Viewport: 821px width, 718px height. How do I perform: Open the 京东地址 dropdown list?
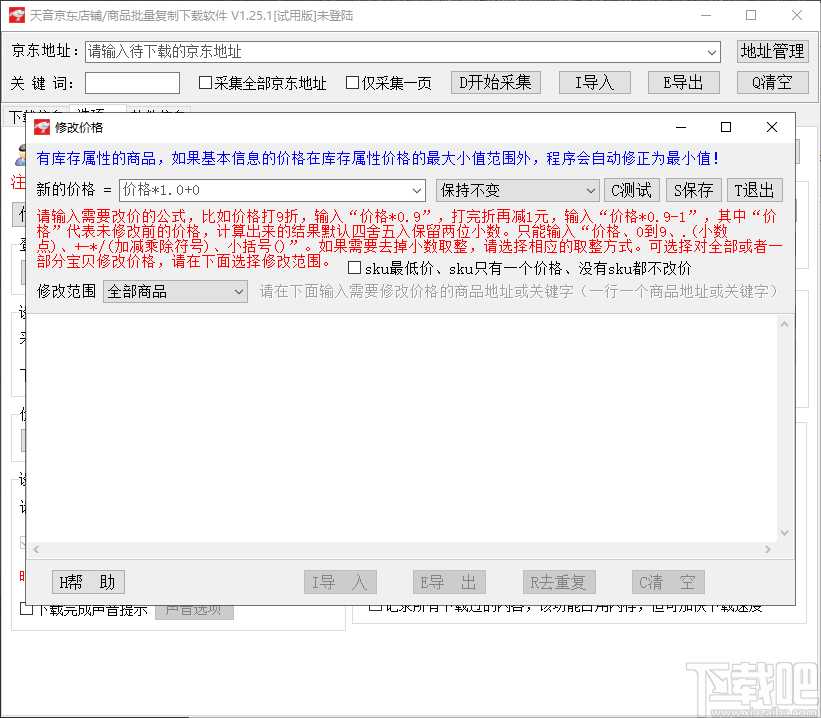(710, 51)
